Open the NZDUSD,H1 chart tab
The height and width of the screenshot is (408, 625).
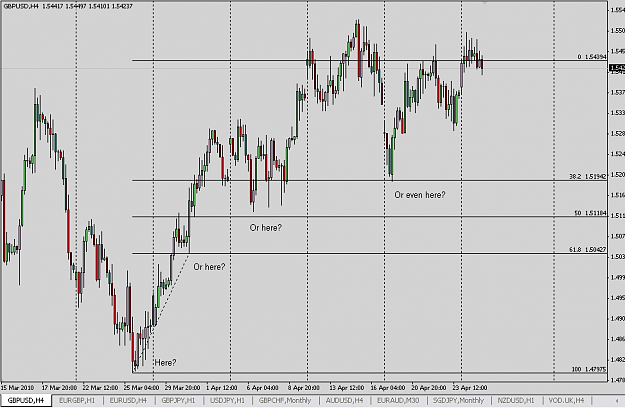516,400
